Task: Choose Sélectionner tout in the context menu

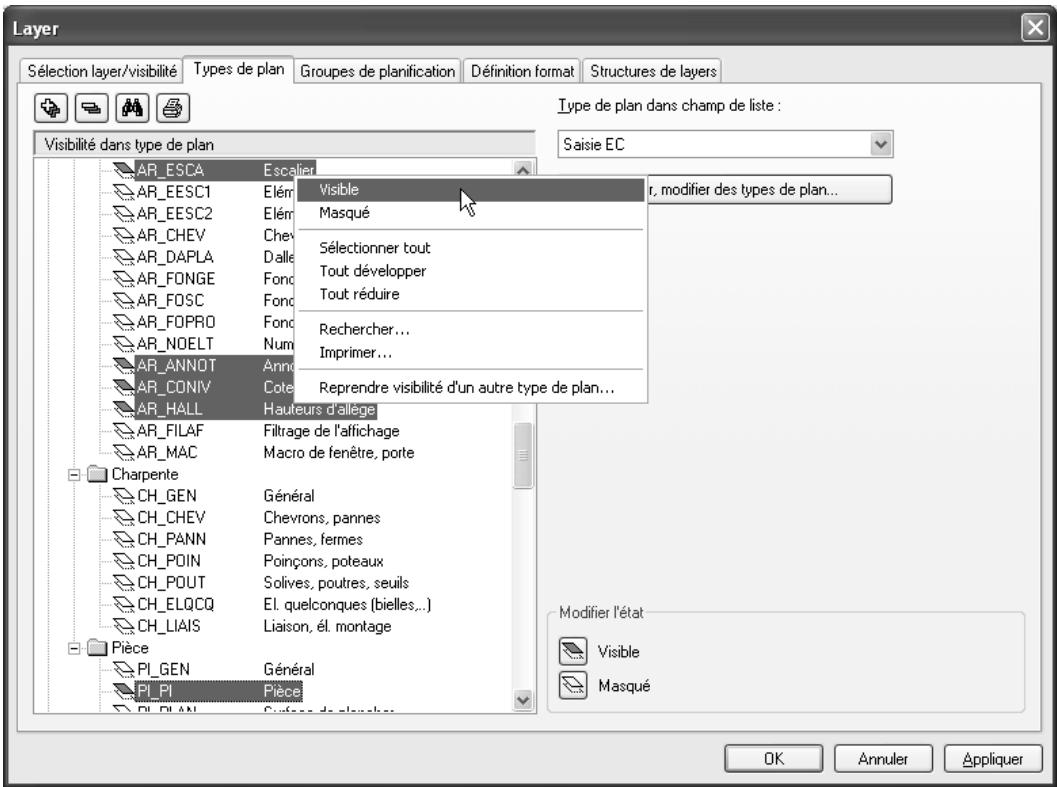Action: (x=471, y=247)
